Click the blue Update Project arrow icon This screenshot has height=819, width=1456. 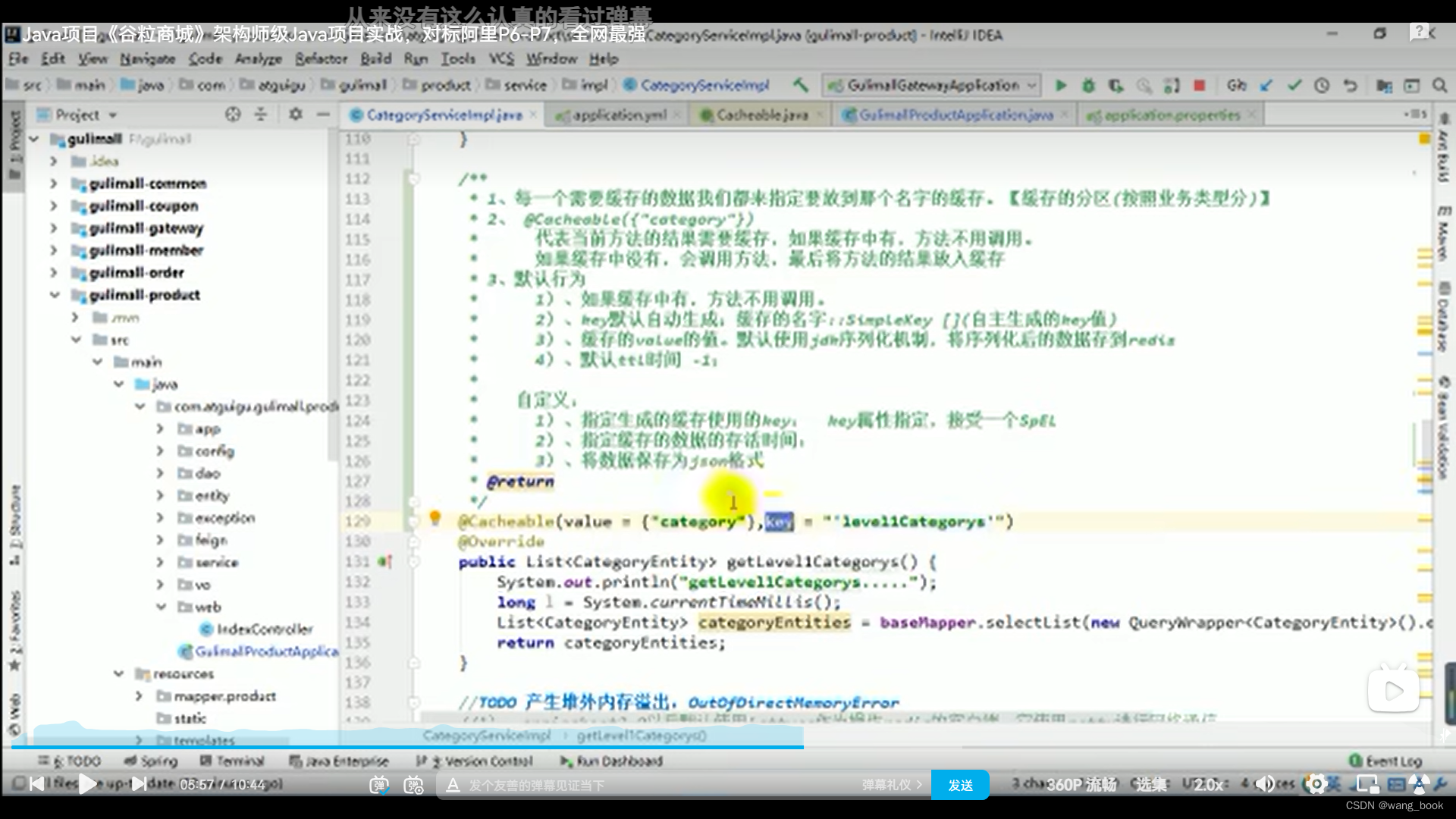(1266, 86)
